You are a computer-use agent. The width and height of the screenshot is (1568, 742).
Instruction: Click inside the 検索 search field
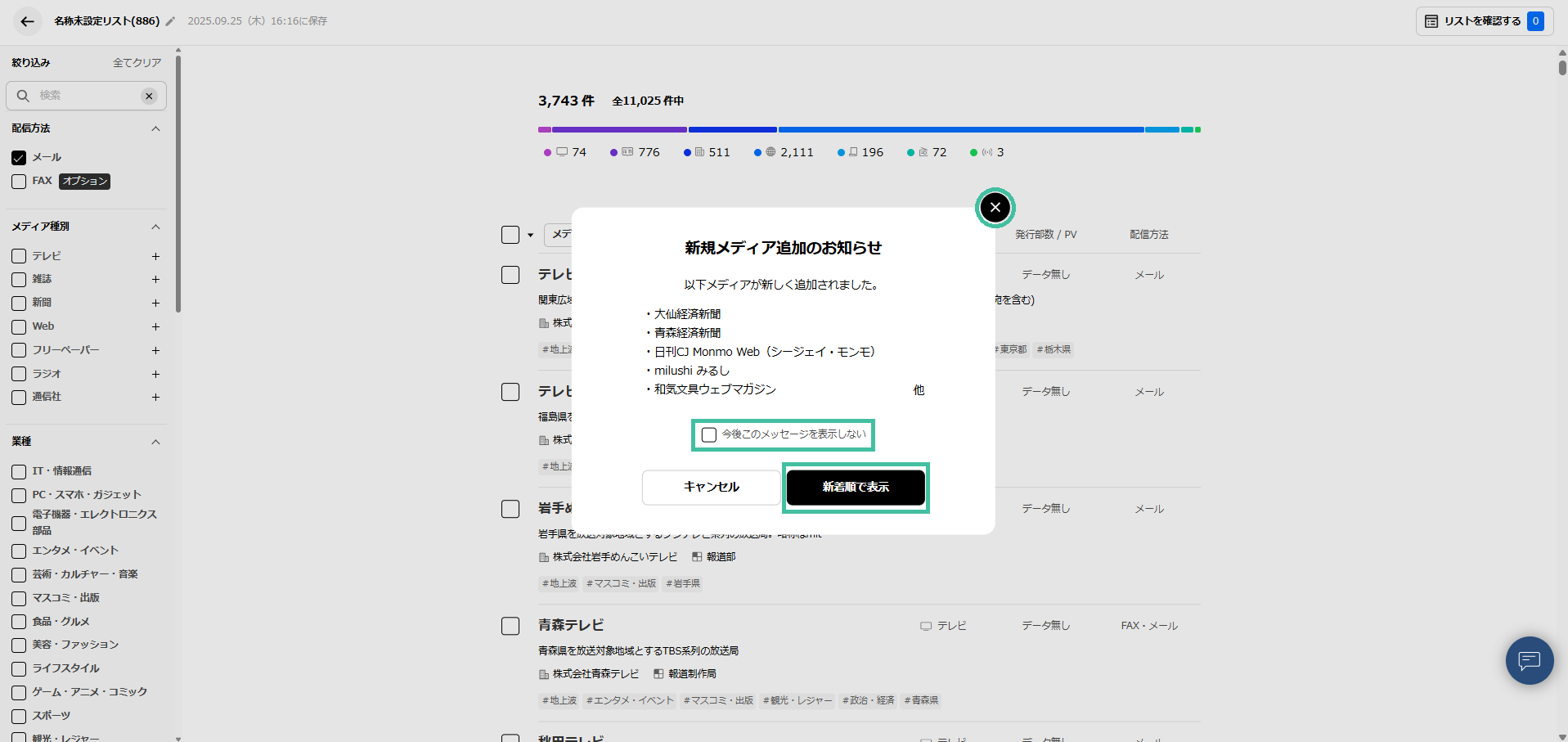[82, 96]
